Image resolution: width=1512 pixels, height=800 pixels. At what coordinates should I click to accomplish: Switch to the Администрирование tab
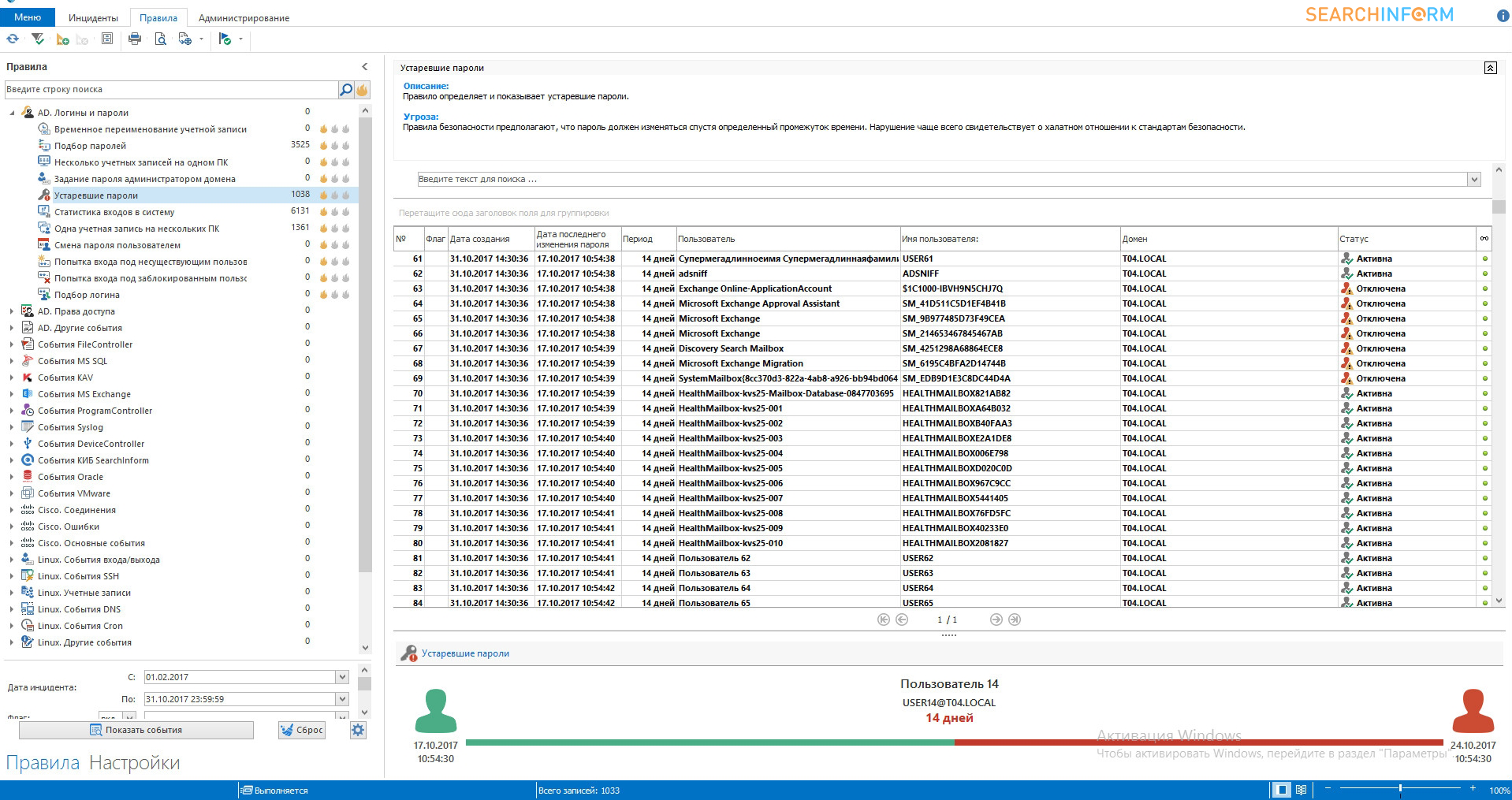(244, 18)
